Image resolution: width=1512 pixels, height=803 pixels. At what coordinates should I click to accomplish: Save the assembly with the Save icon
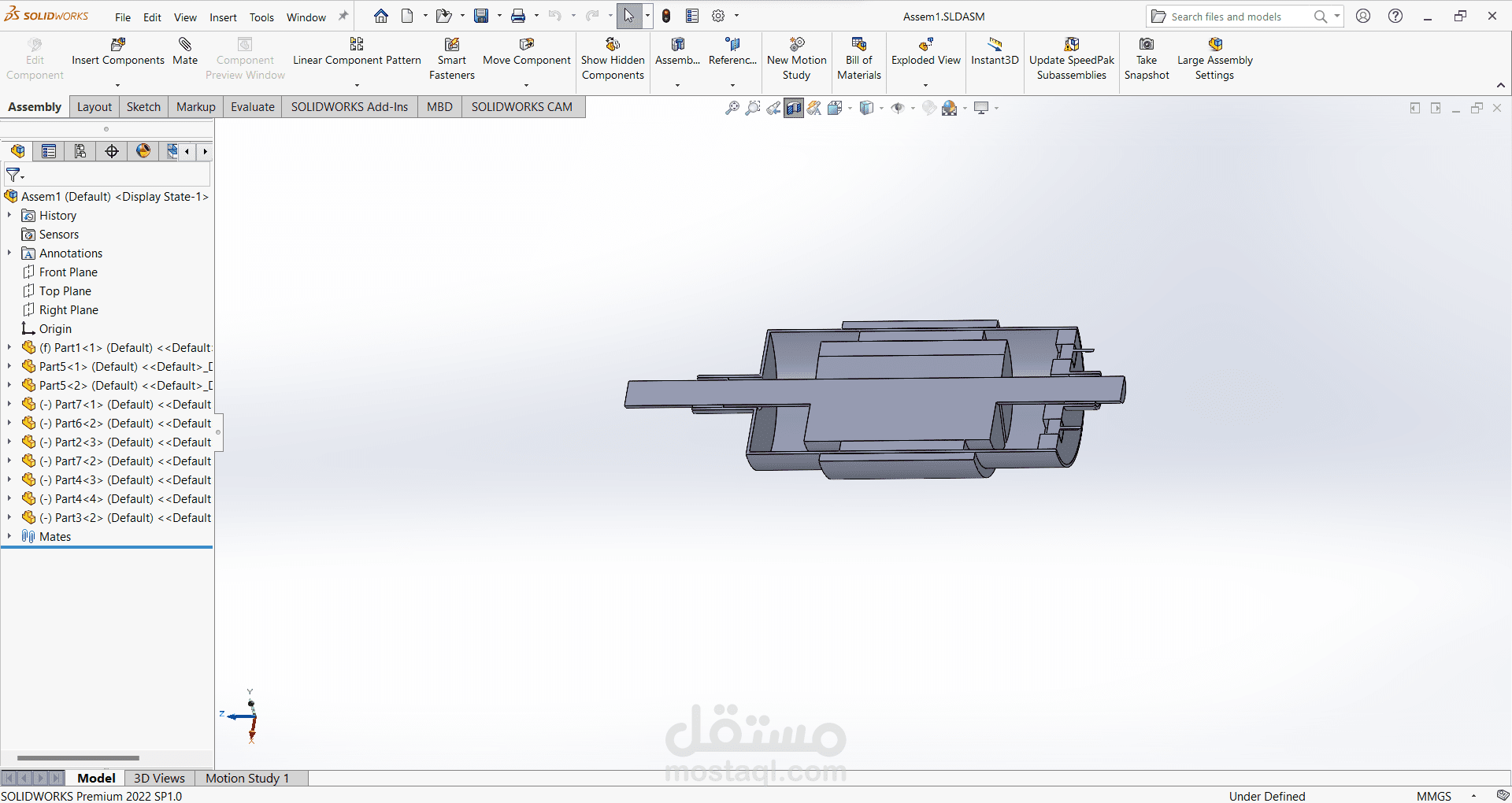pyautogui.click(x=481, y=16)
